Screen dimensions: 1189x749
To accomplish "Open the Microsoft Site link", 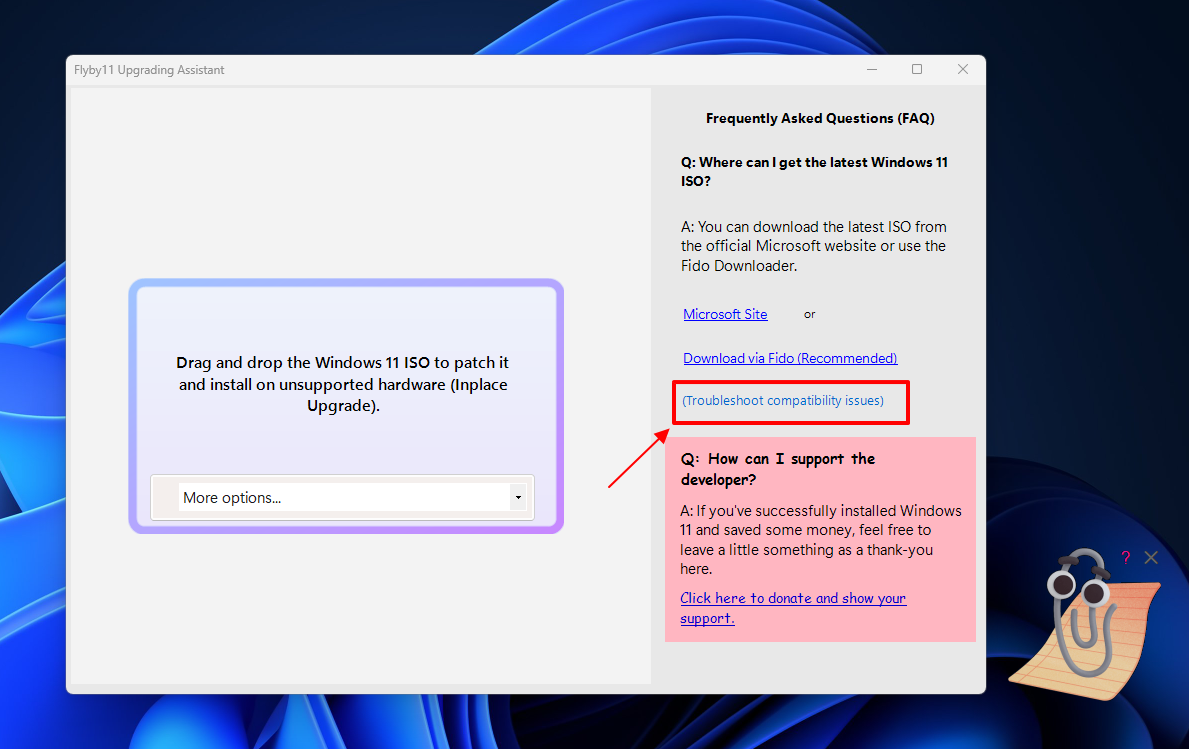I will point(725,314).
